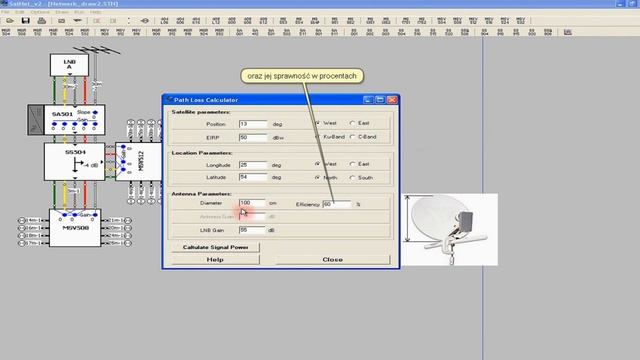The height and width of the screenshot is (360, 640).
Task: Select the MSV 524 component in top toolbar
Action: click(505, 20)
